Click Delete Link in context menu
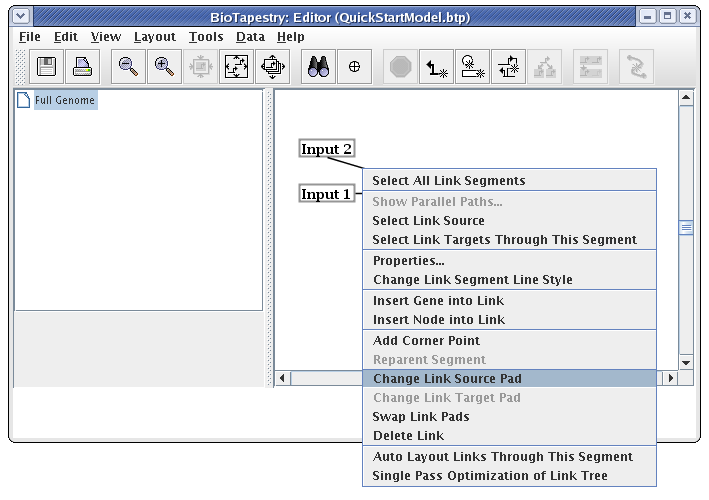This screenshot has width=709, height=500. [x=408, y=436]
